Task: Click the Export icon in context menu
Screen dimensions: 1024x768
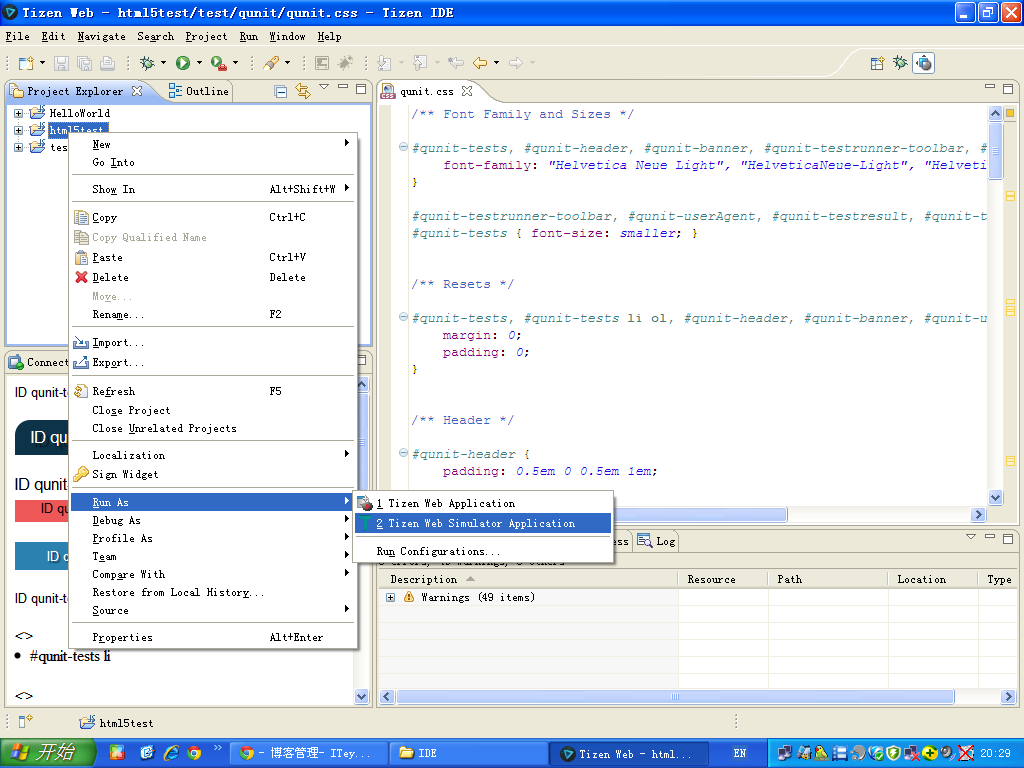Action: (x=82, y=362)
